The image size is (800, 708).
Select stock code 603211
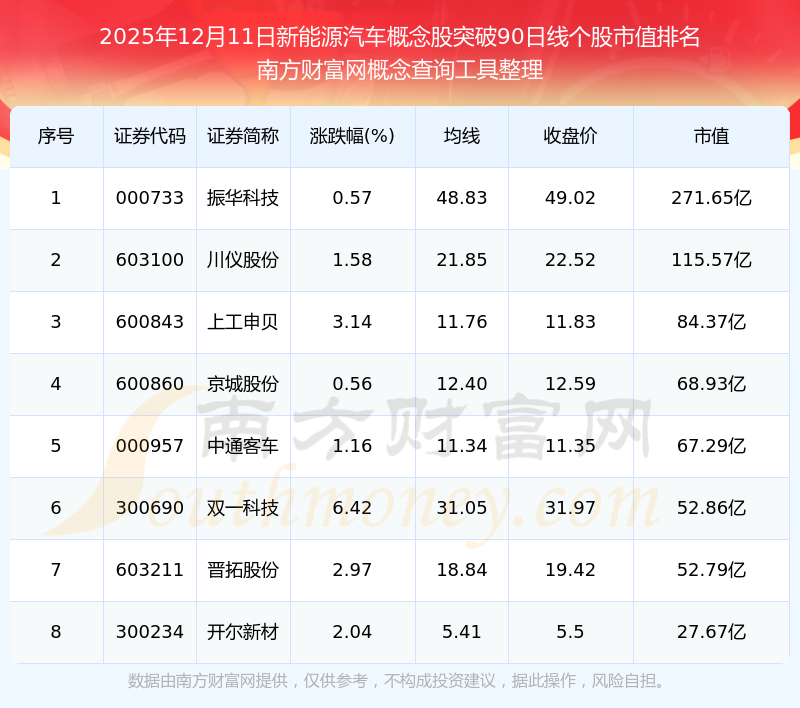(149, 570)
